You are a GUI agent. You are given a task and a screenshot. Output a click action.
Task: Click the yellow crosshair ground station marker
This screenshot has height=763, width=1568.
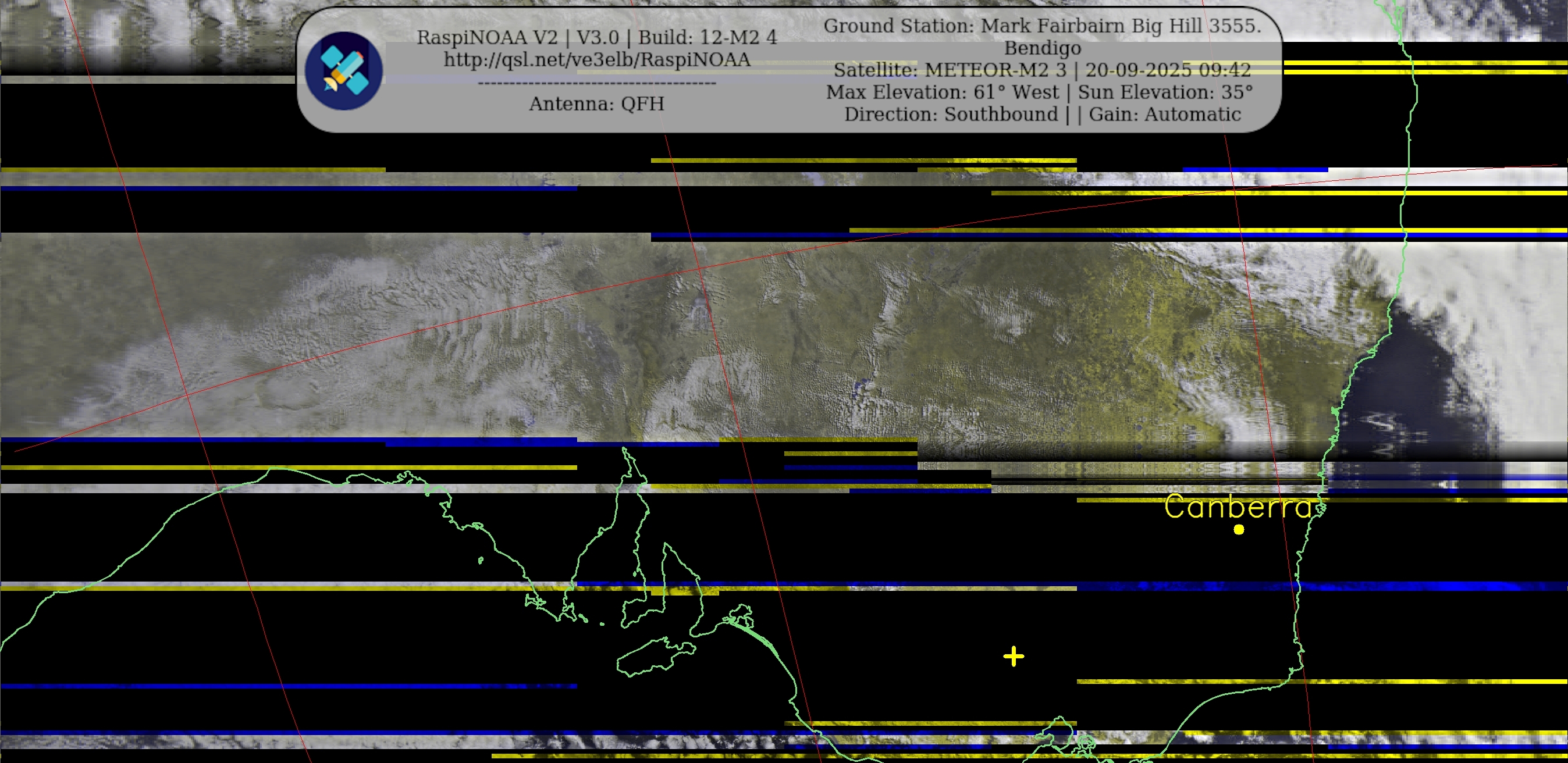tap(1014, 657)
